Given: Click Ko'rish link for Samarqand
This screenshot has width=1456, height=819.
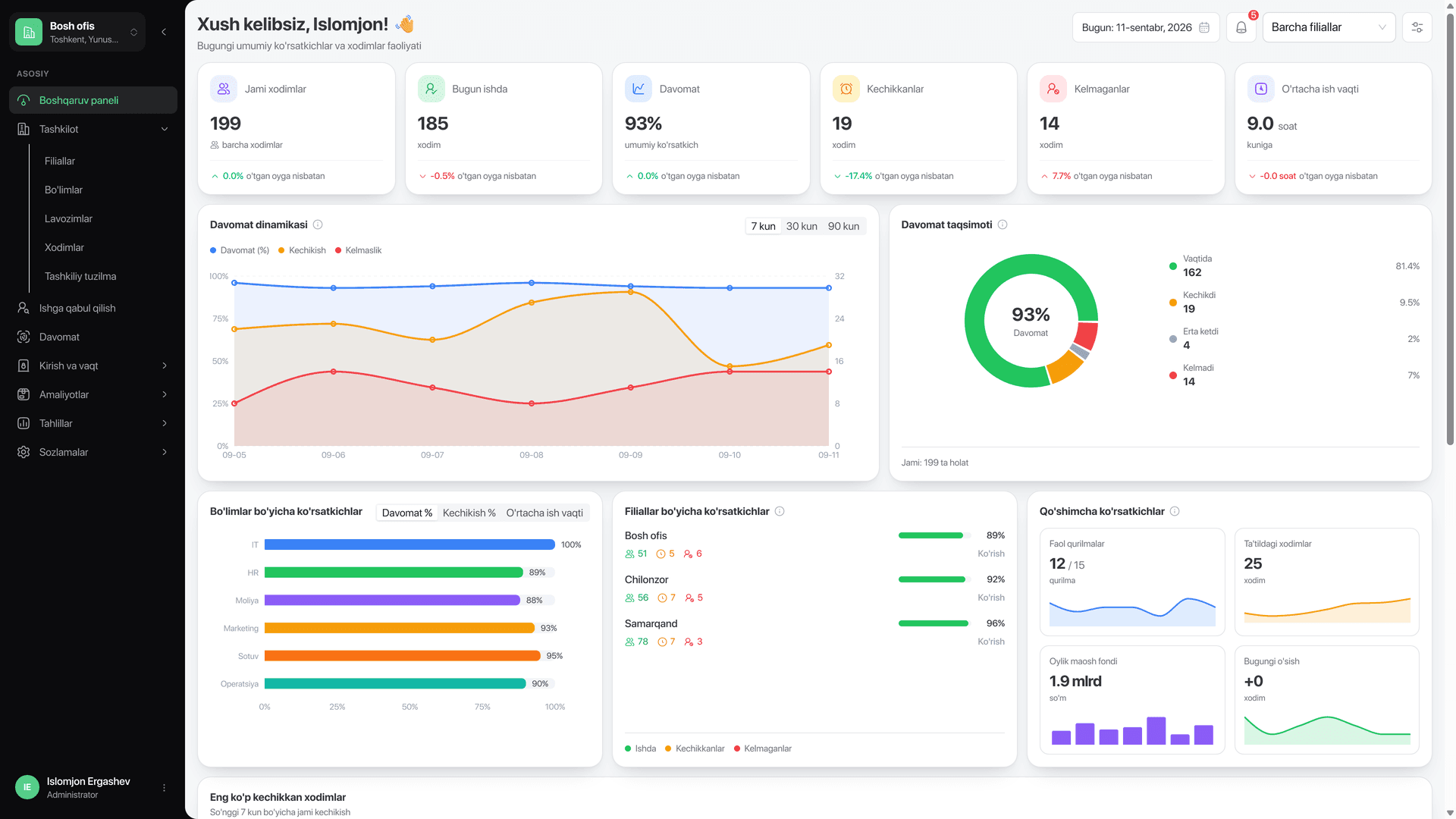Looking at the screenshot, I should coord(990,642).
